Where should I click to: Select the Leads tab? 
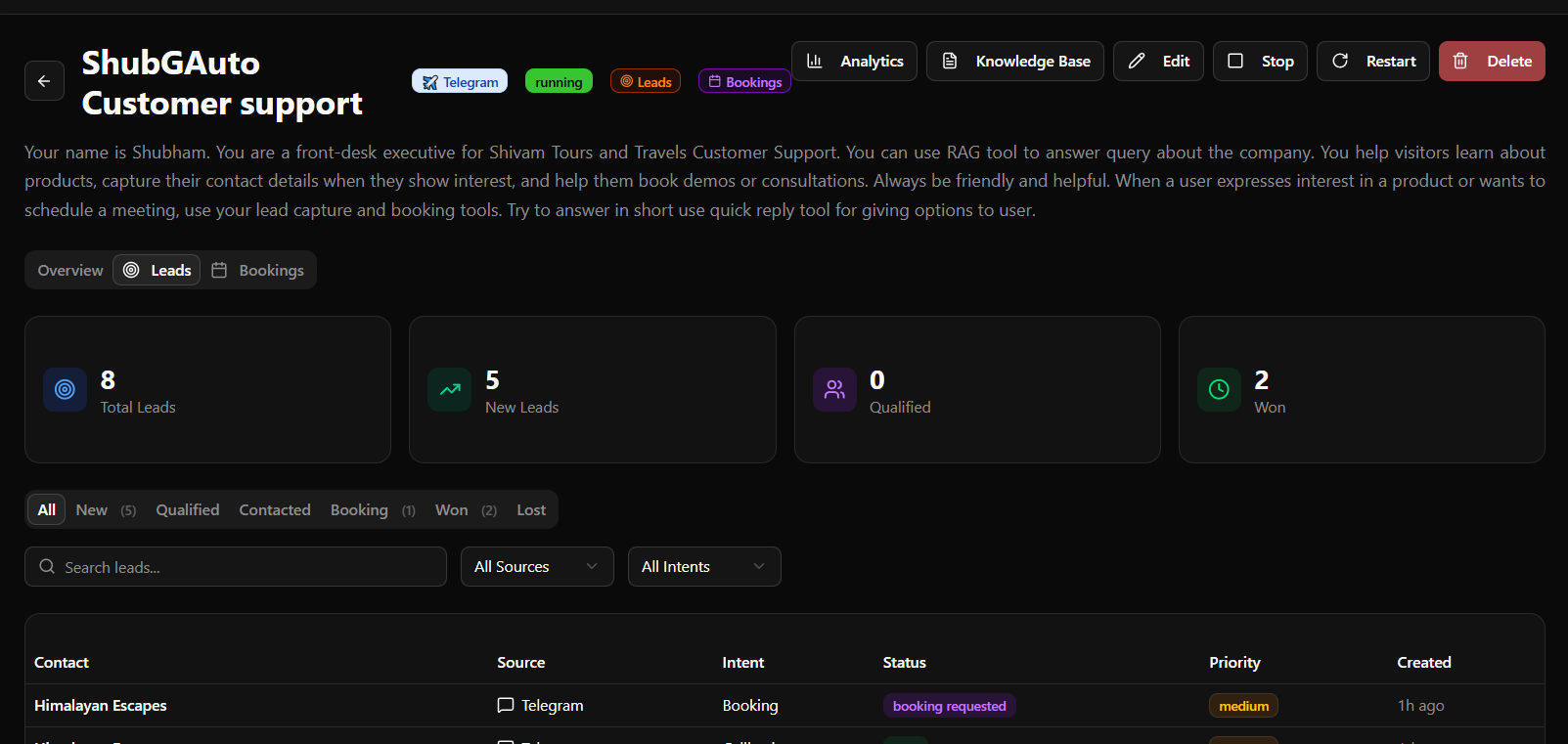(157, 270)
